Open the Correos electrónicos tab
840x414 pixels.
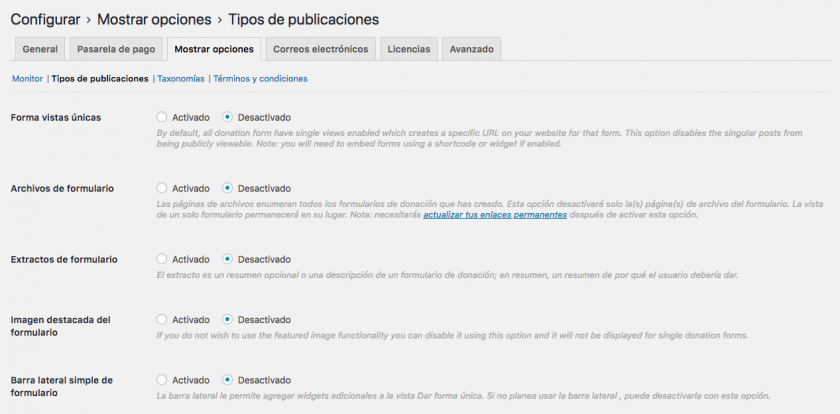(322, 49)
